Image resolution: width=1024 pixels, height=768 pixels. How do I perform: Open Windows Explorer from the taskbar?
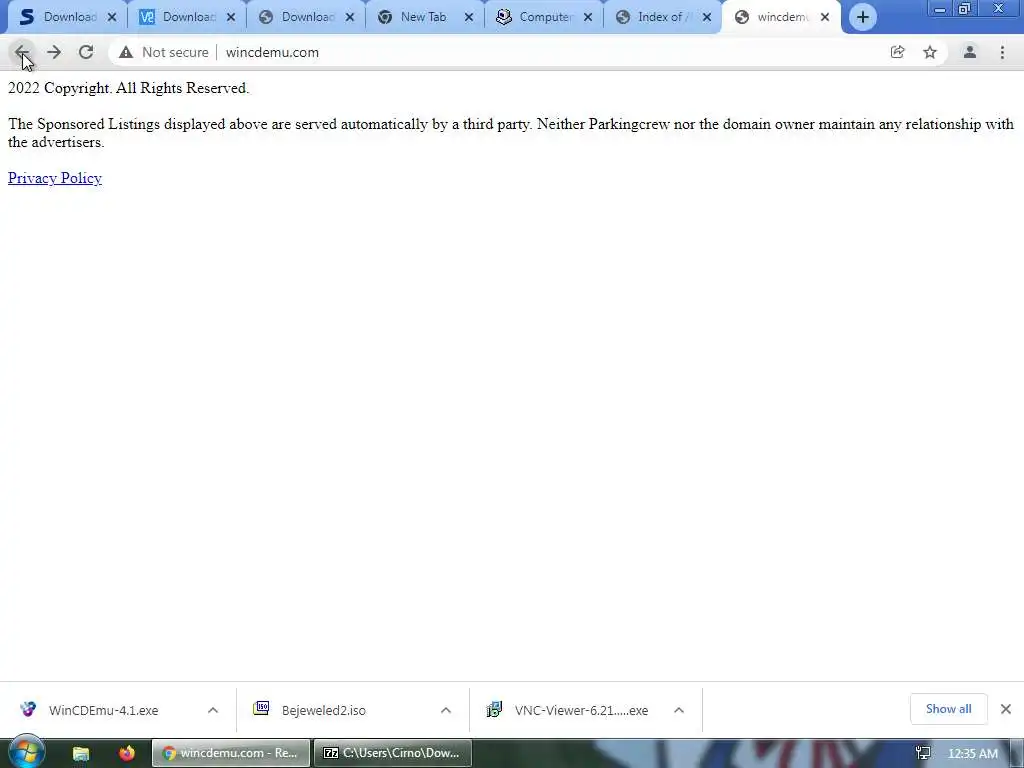[x=81, y=753]
